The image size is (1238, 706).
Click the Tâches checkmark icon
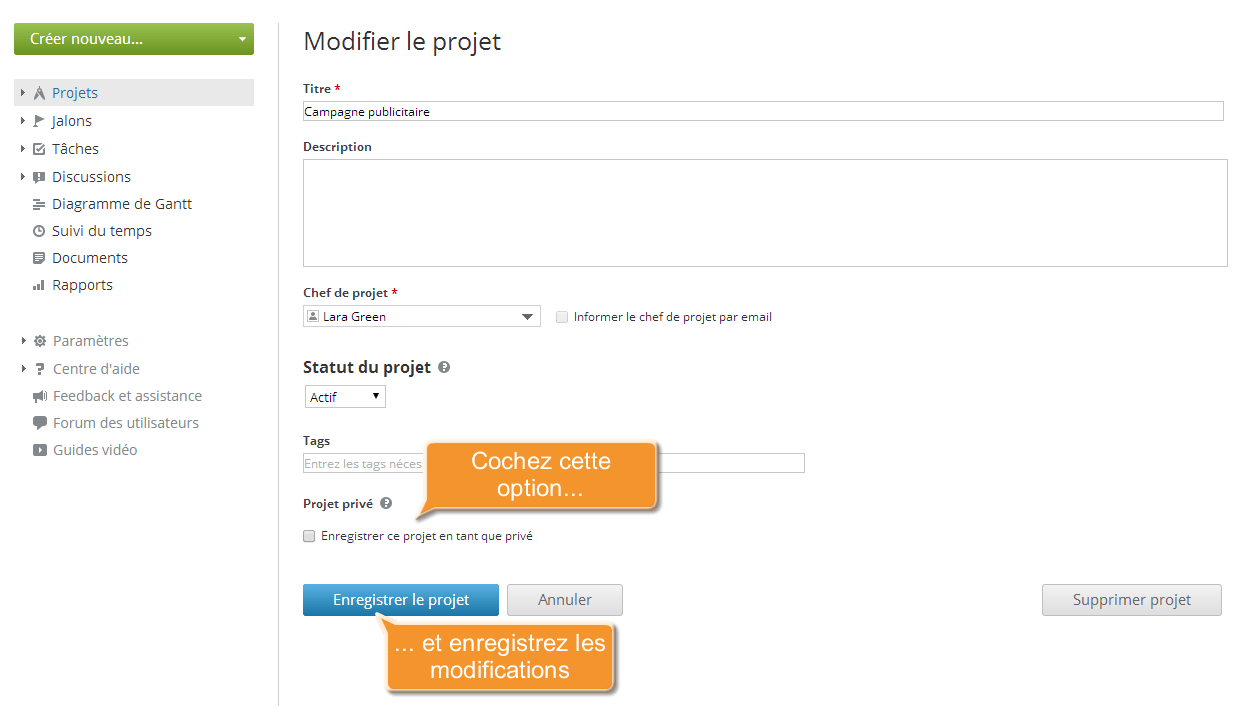pyautogui.click(x=39, y=149)
